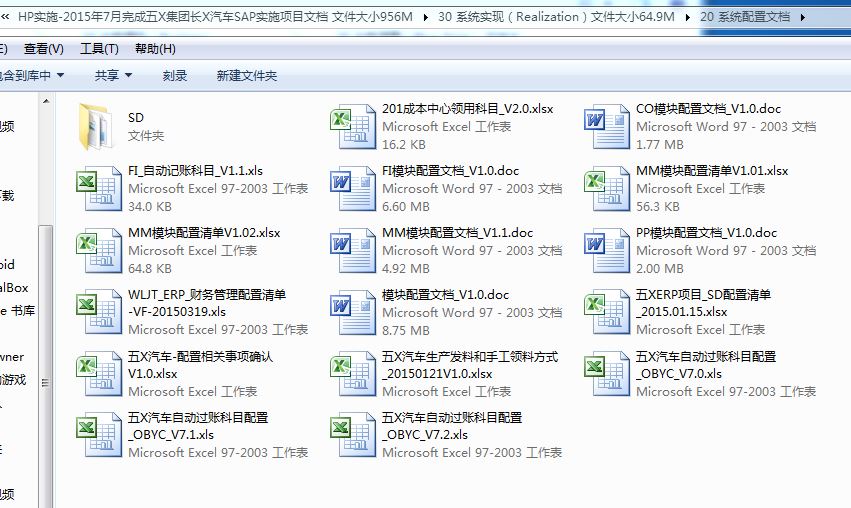
Task: Select the _OBYC_V7.2.xls Excel icon
Action: pos(353,435)
